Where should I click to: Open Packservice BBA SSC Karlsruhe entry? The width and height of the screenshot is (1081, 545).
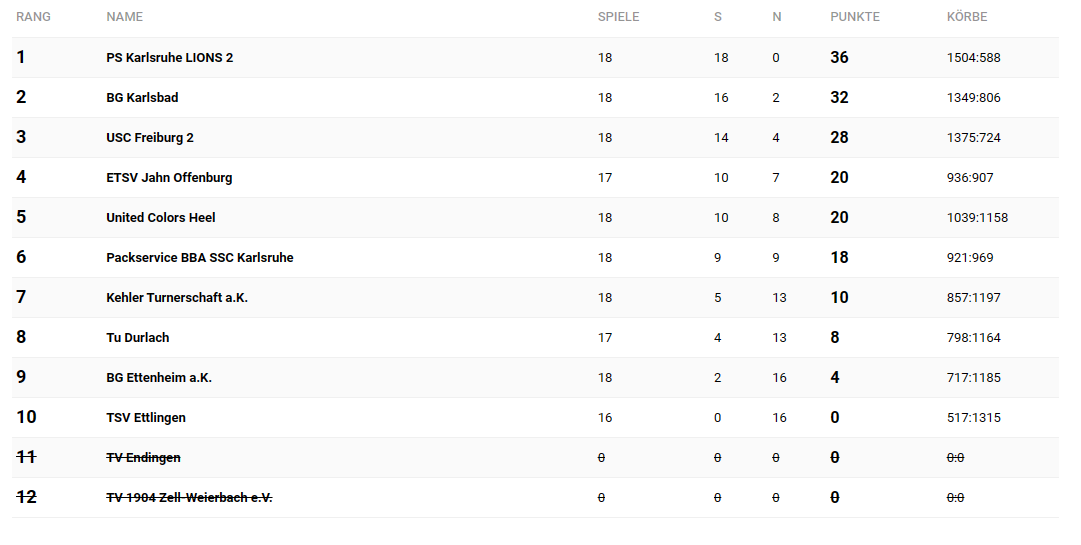(x=200, y=258)
